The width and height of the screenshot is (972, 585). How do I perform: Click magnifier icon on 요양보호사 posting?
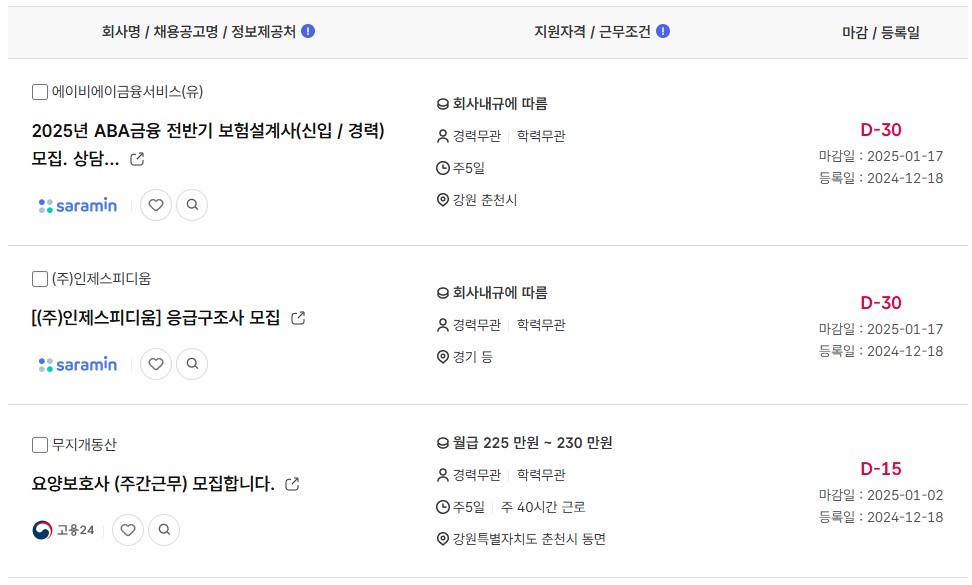point(164,530)
